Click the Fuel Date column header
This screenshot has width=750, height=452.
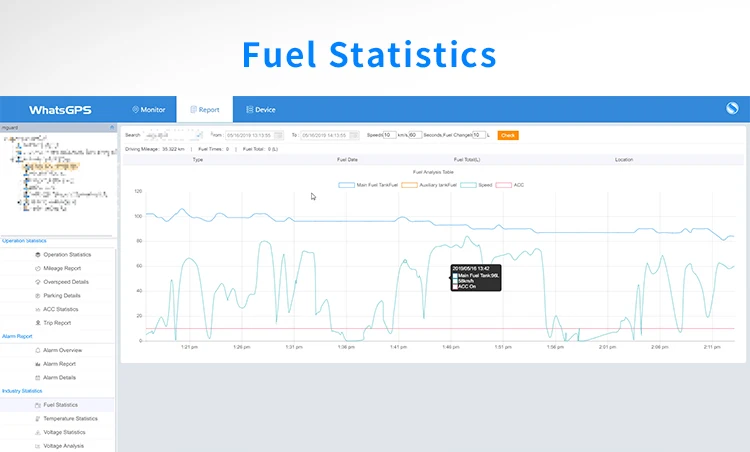pyautogui.click(x=347, y=160)
